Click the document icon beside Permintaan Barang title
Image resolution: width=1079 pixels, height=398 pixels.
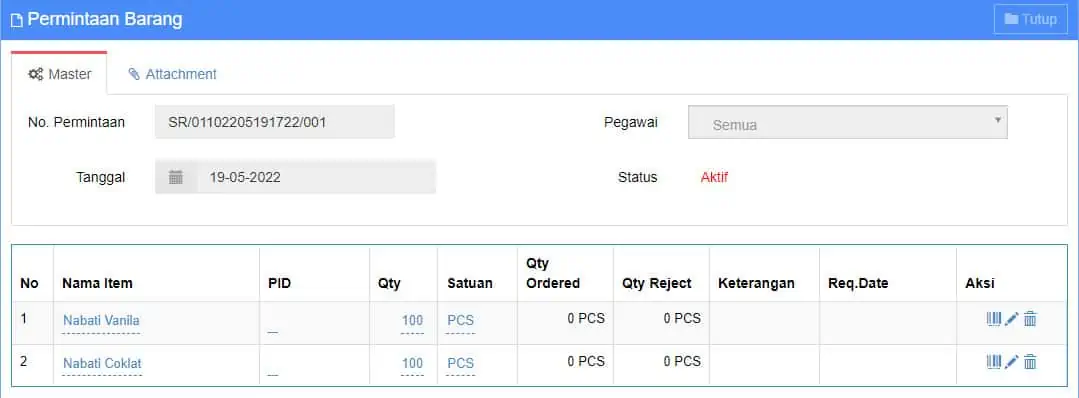tap(17, 20)
